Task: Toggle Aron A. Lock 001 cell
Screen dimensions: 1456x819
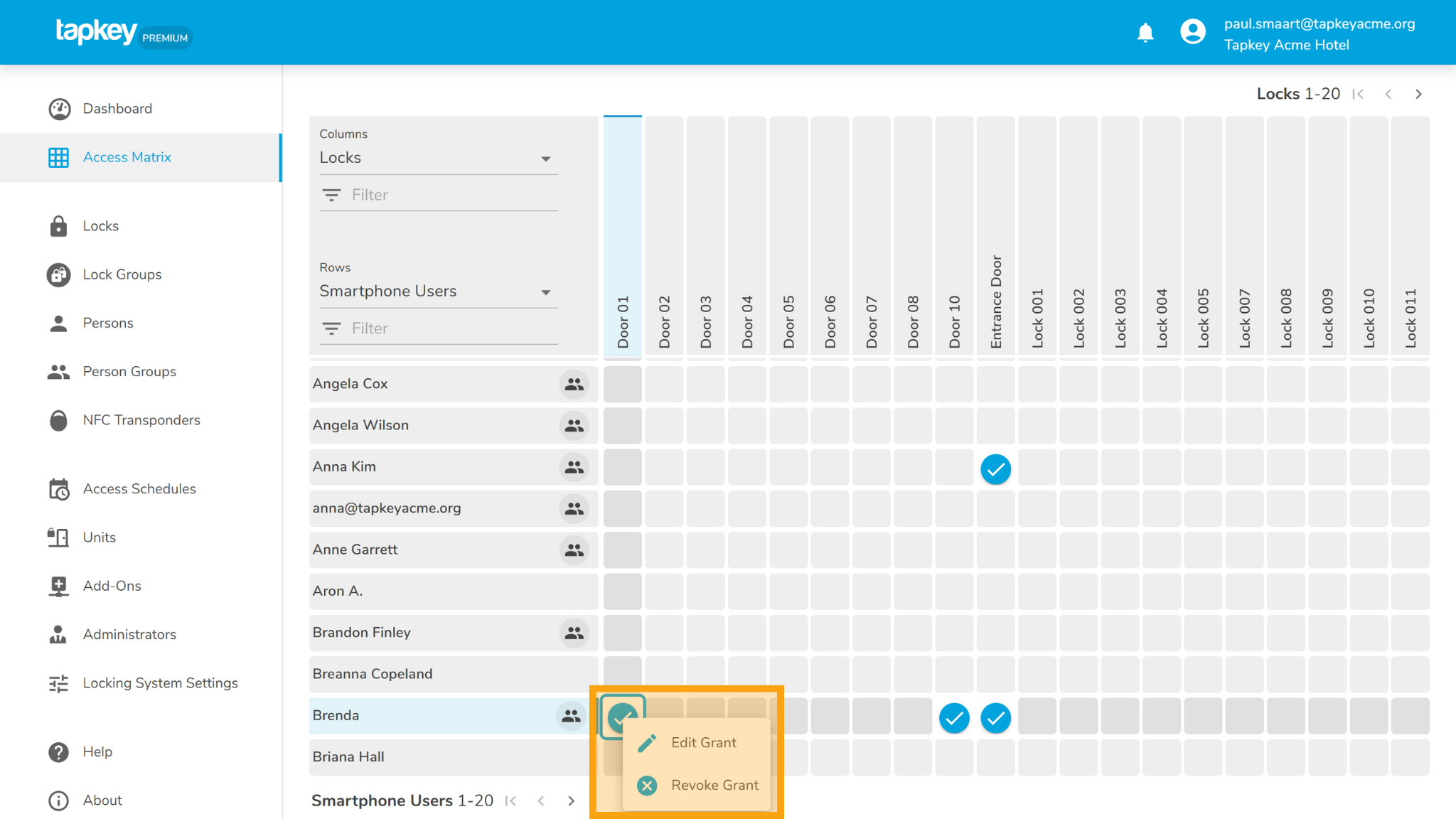Action: pyautogui.click(x=1037, y=591)
